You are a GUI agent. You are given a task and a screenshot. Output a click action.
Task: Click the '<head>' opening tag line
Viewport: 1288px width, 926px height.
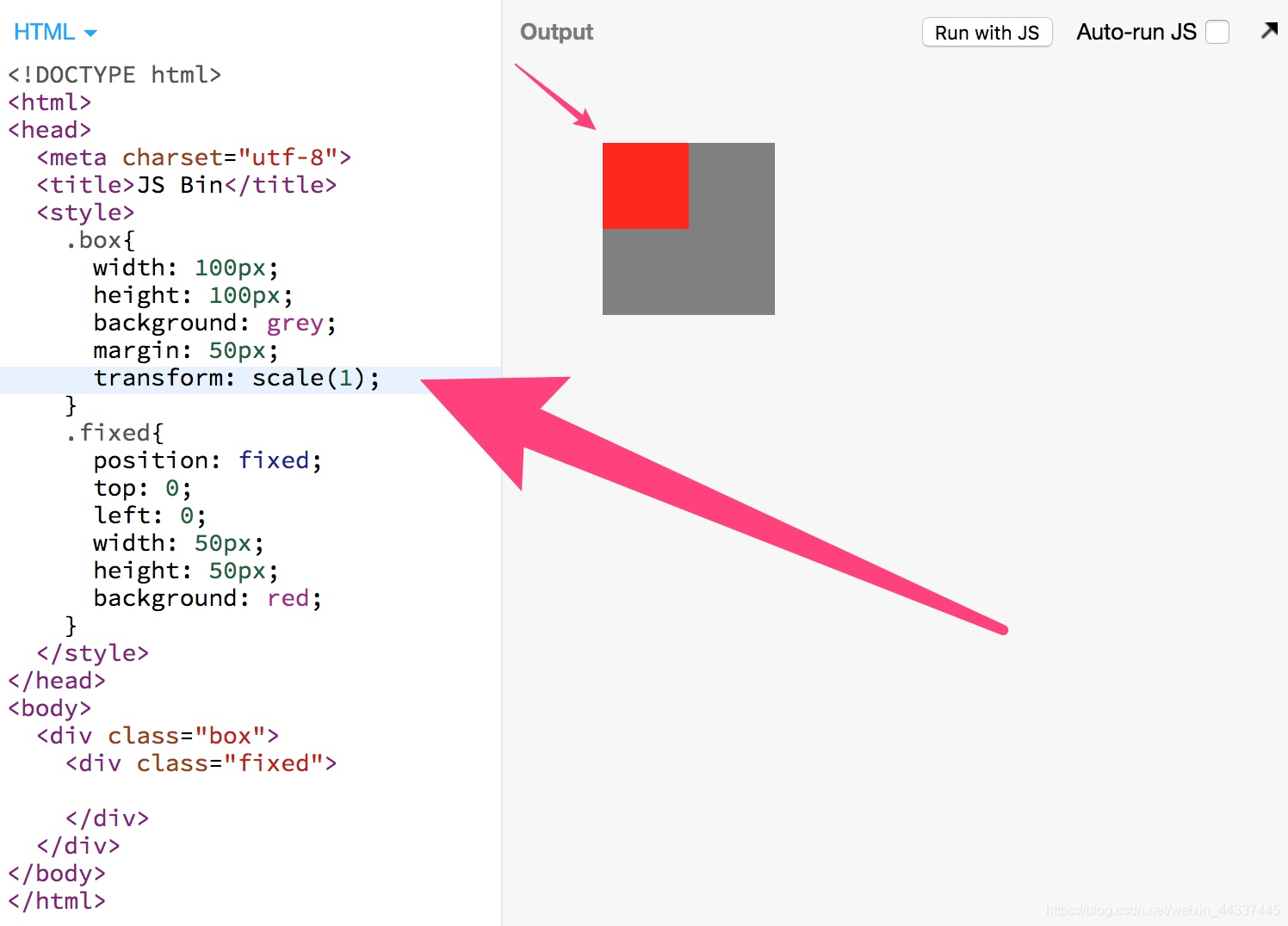(49, 130)
